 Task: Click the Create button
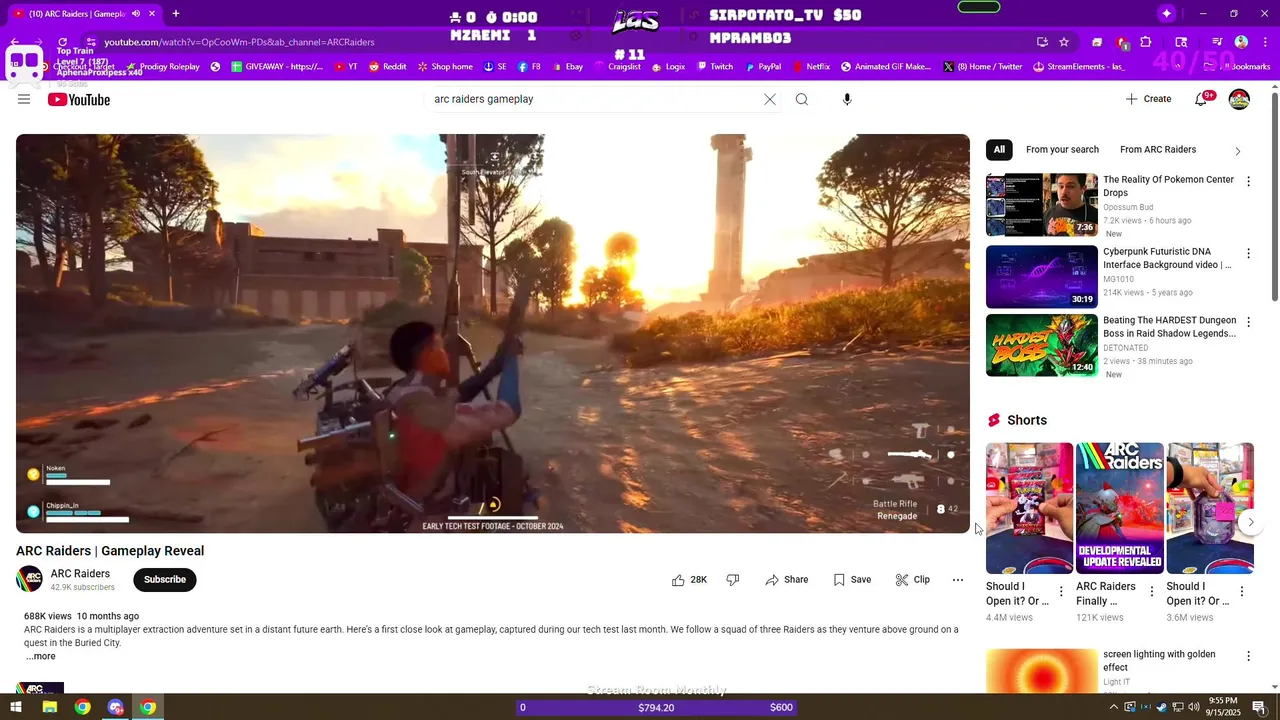[x=1148, y=99]
